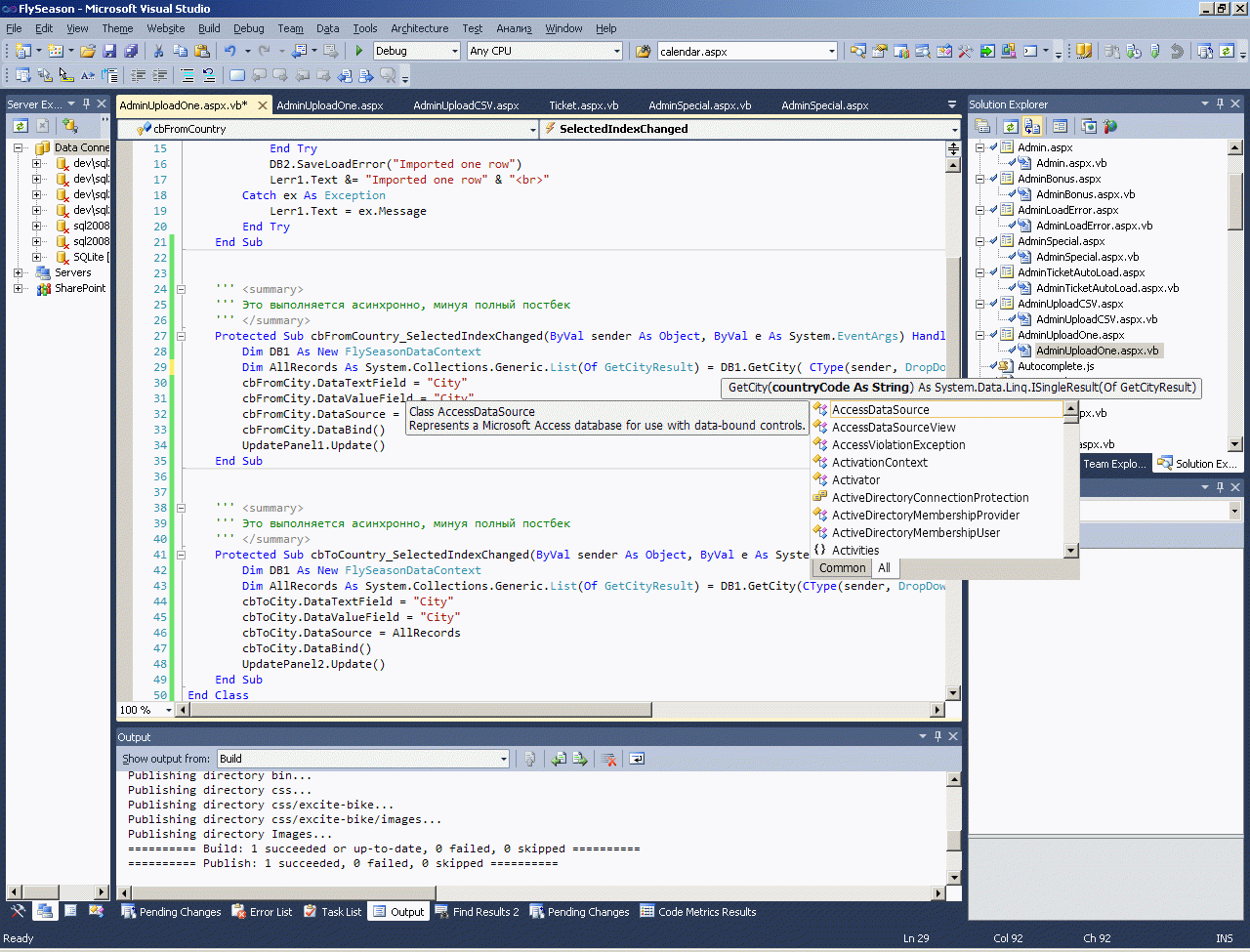Toggle word wrap in Output panel
Screen dimensions: 1250x952
tap(637, 759)
